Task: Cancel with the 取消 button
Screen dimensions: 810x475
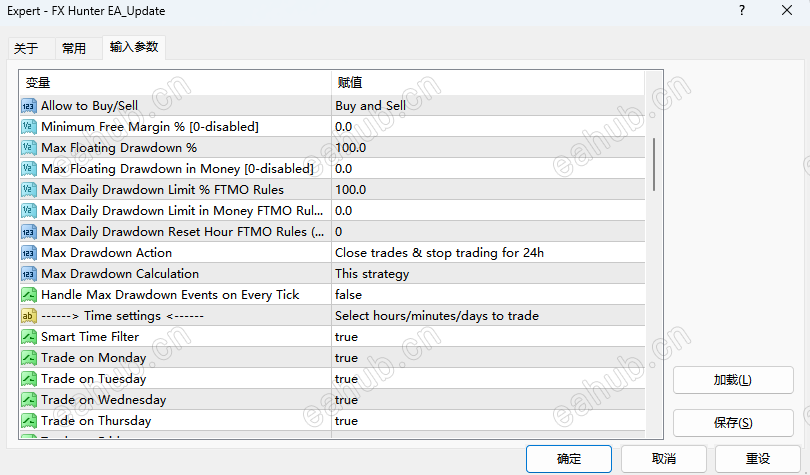Action: click(x=663, y=458)
